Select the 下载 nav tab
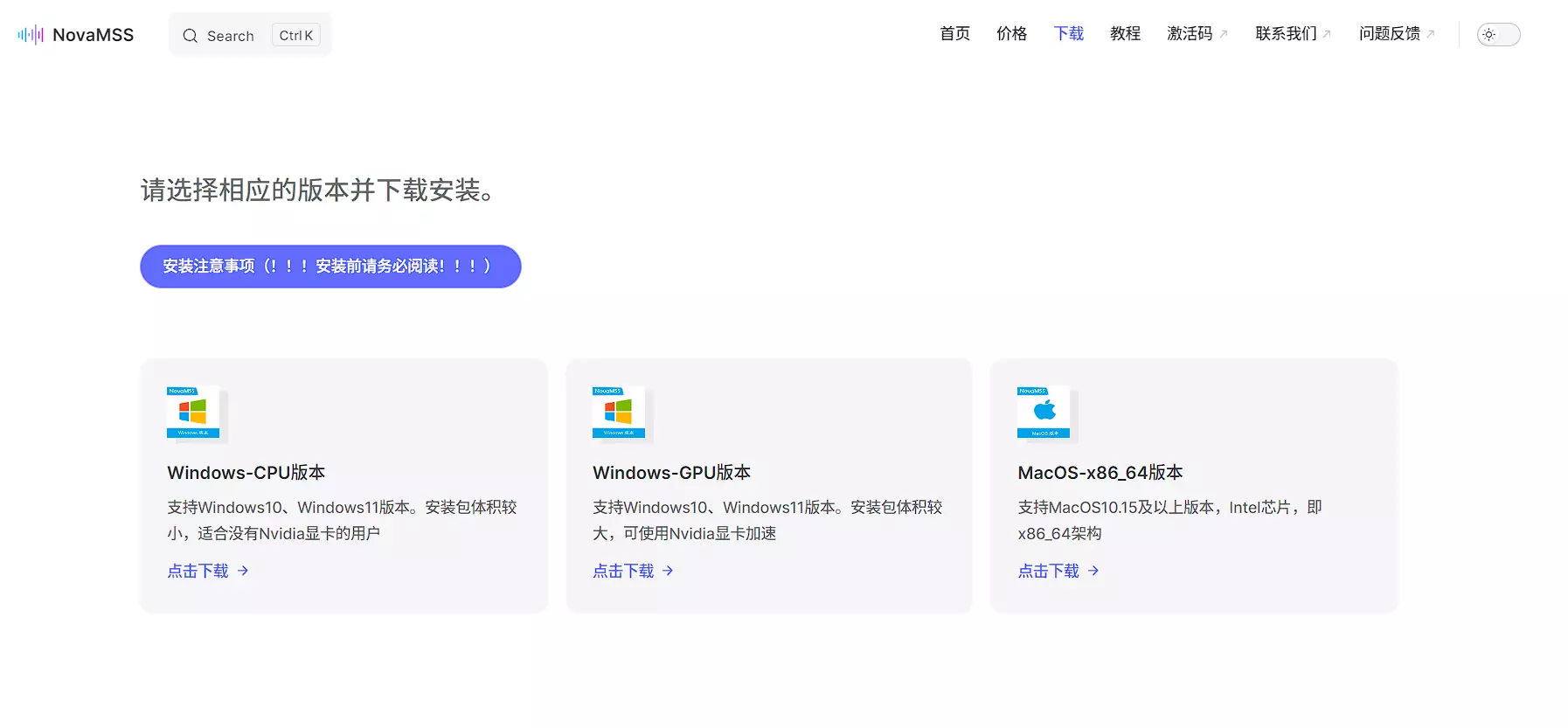The width and height of the screenshot is (1568, 728). click(1068, 34)
